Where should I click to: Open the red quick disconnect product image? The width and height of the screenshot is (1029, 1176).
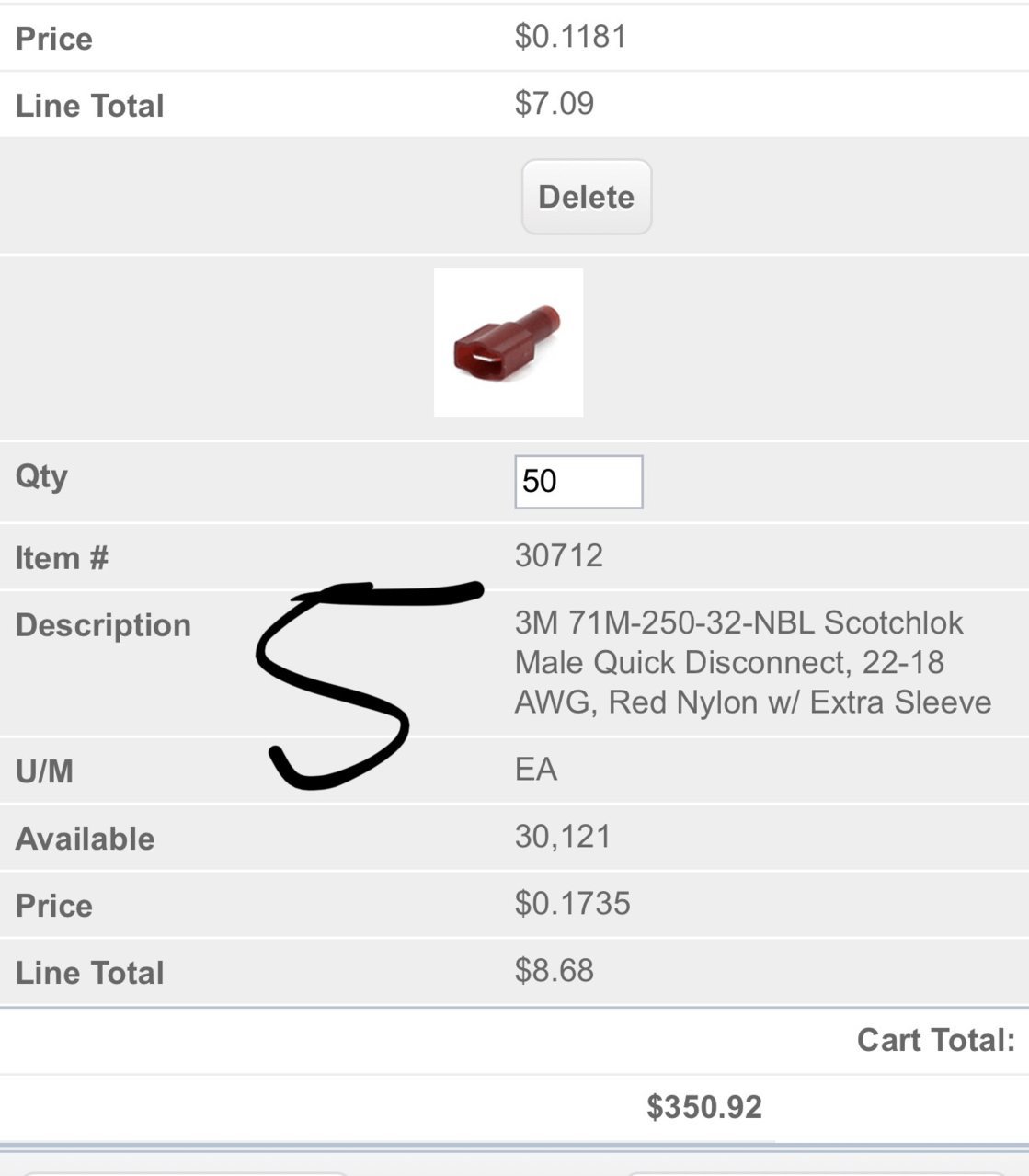coord(509,343)
